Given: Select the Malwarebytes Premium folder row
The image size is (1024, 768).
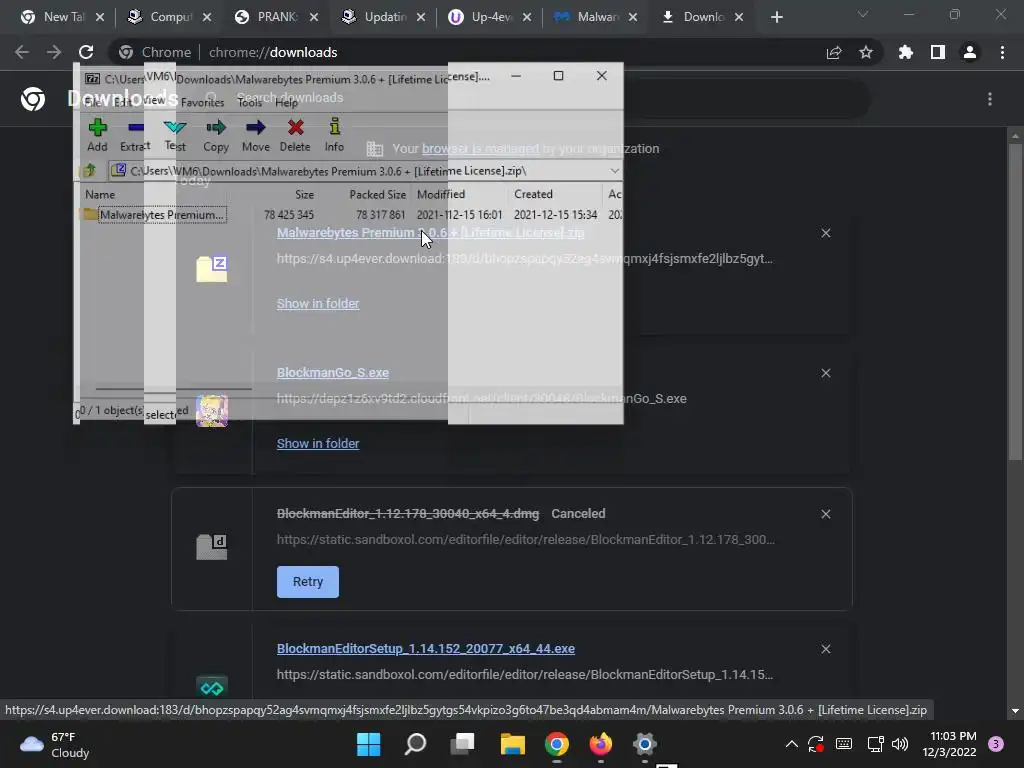Looking at the screenshot, I should pos(352,215).
